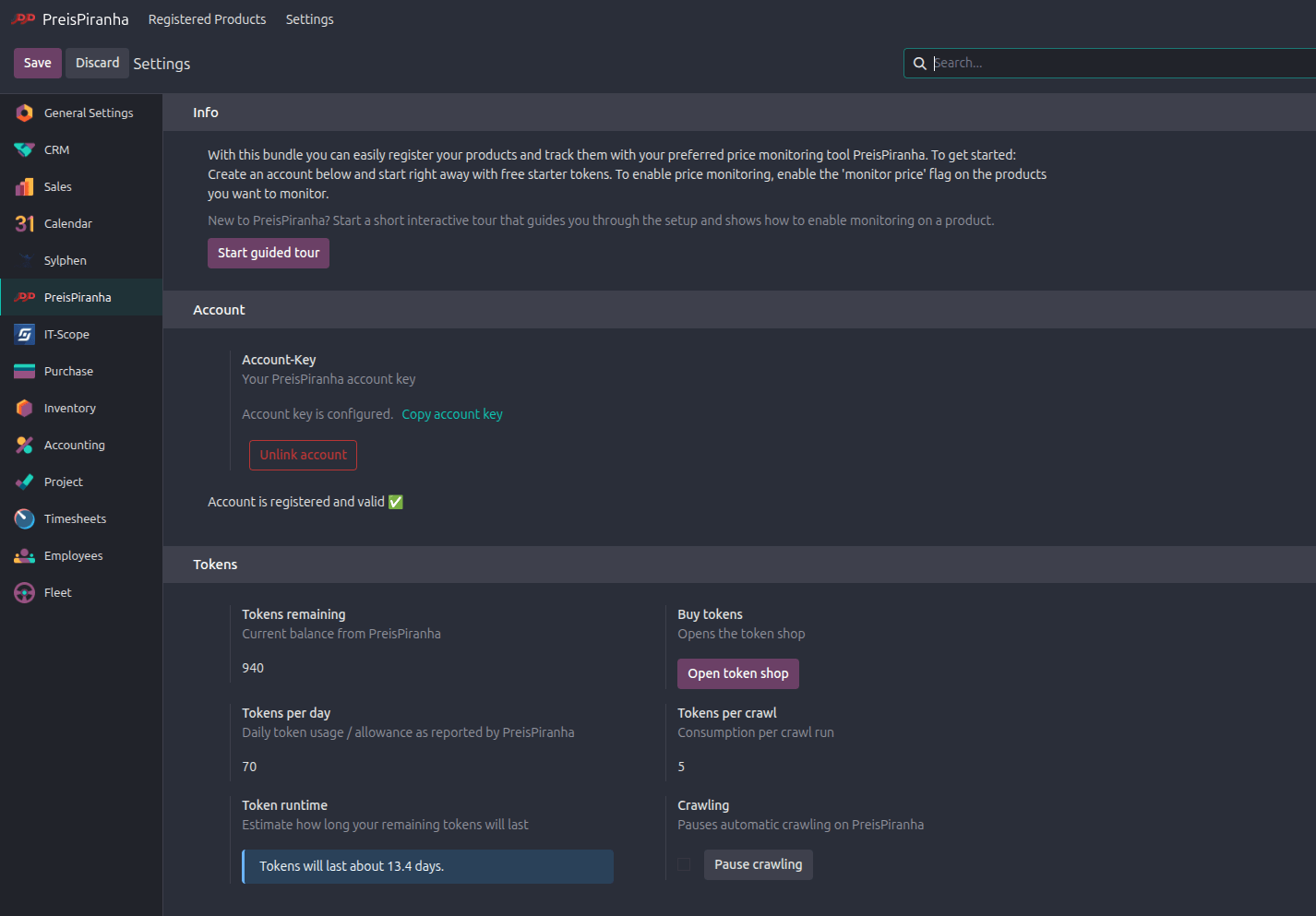1316x916 pixels.
Task: Save the settings
Action: pos(38,63)
